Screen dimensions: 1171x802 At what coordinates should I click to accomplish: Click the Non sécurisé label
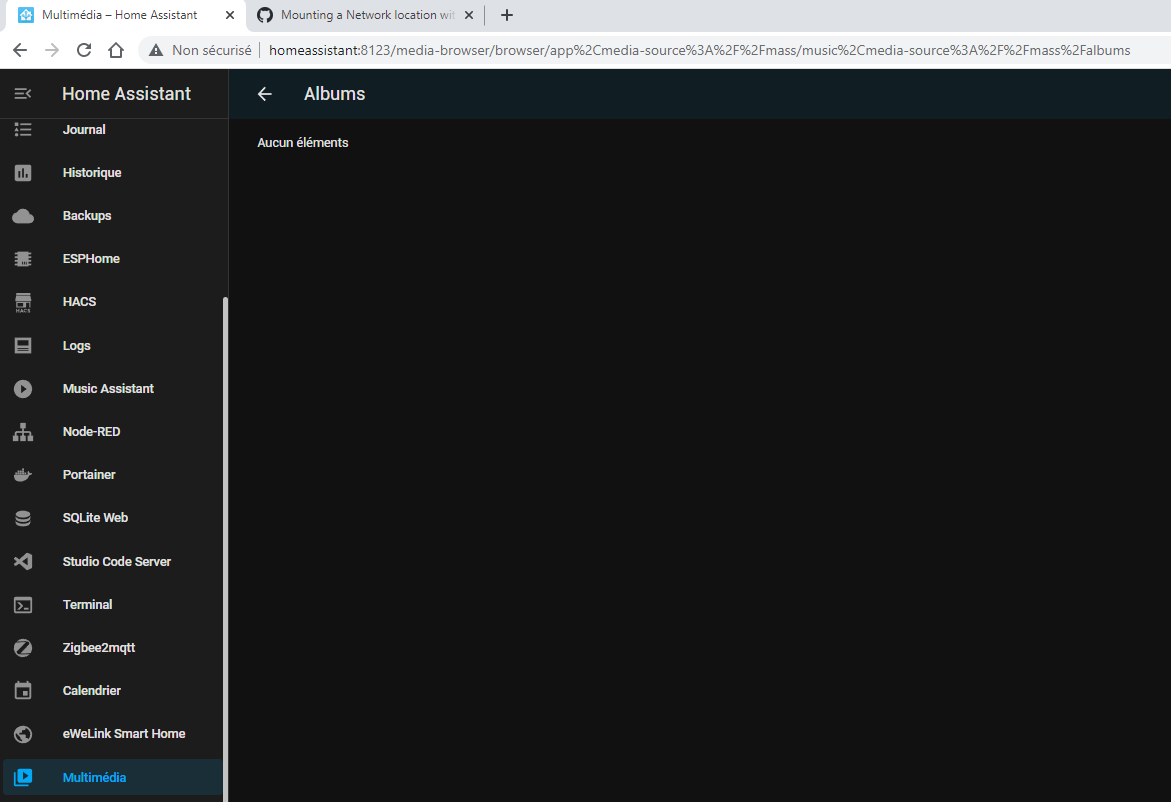tap(211, 50)
